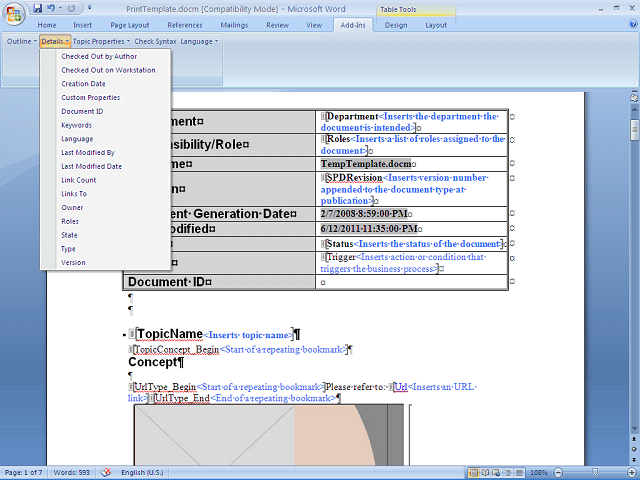Expand the Language dropdown in Add-Ins
640x480 pixels.
pos(199,41)
